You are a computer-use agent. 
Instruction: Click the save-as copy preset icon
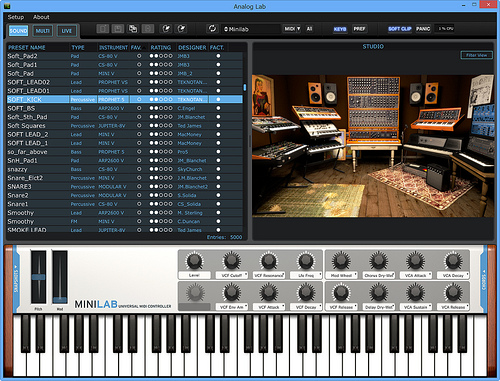(x=133, y=29)
